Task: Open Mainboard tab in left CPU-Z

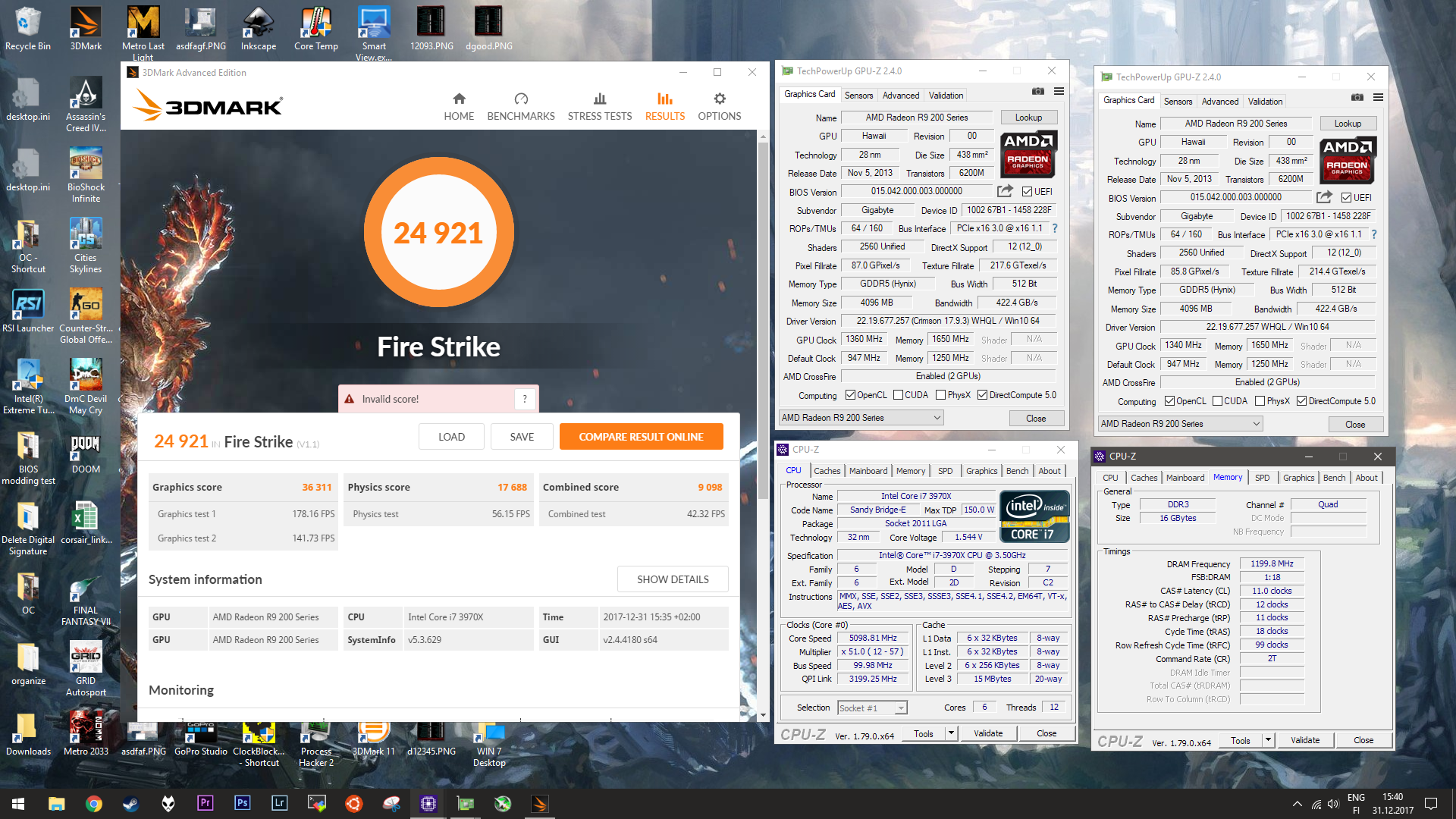Action: pyautogui.click(x=868, y=471)
